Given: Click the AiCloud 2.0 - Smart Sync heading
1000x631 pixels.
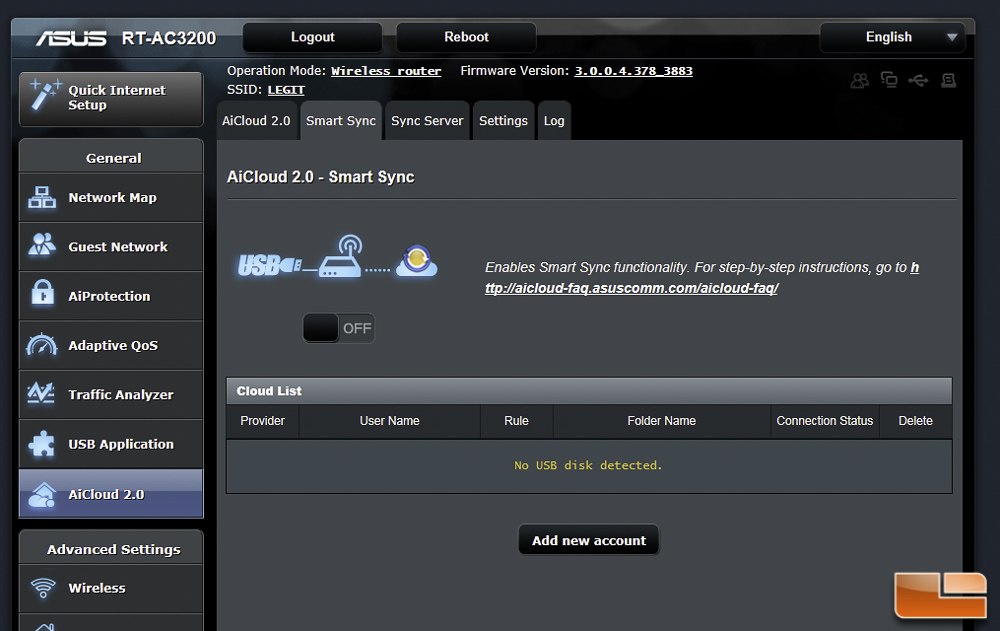Looking at the screenshot, I should (x=321, y=177).
